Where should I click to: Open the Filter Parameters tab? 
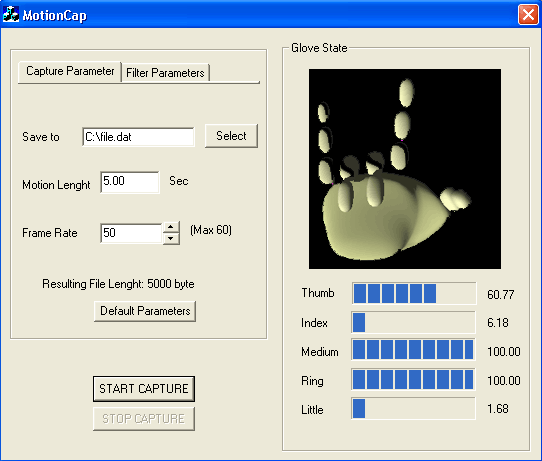[x=165, y=73]
